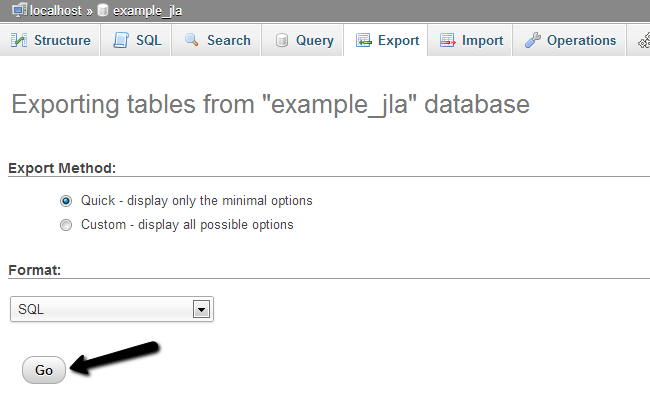Click the format dropdown arrow button
The height and width of the screenshot is (396, 650).
[201, 309]
